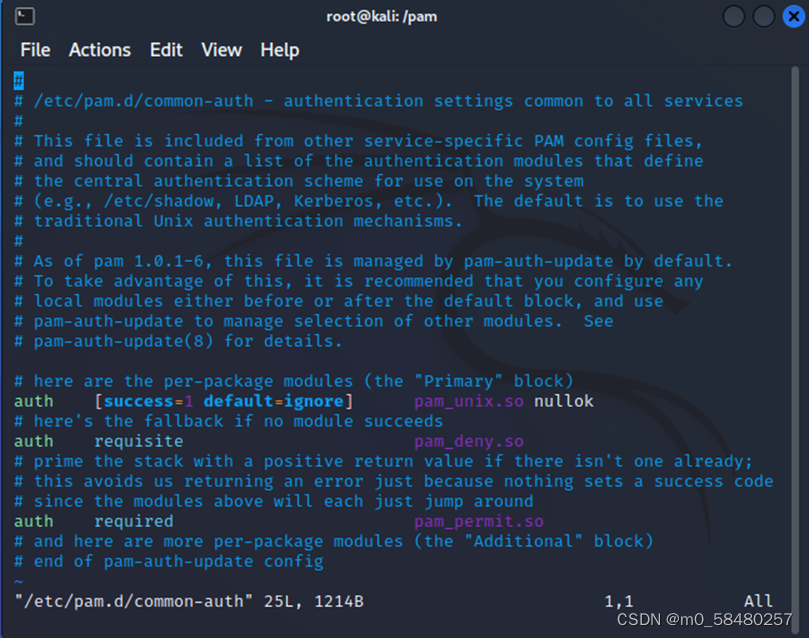
Task: Open the File menu
Action: click(35, 50)
